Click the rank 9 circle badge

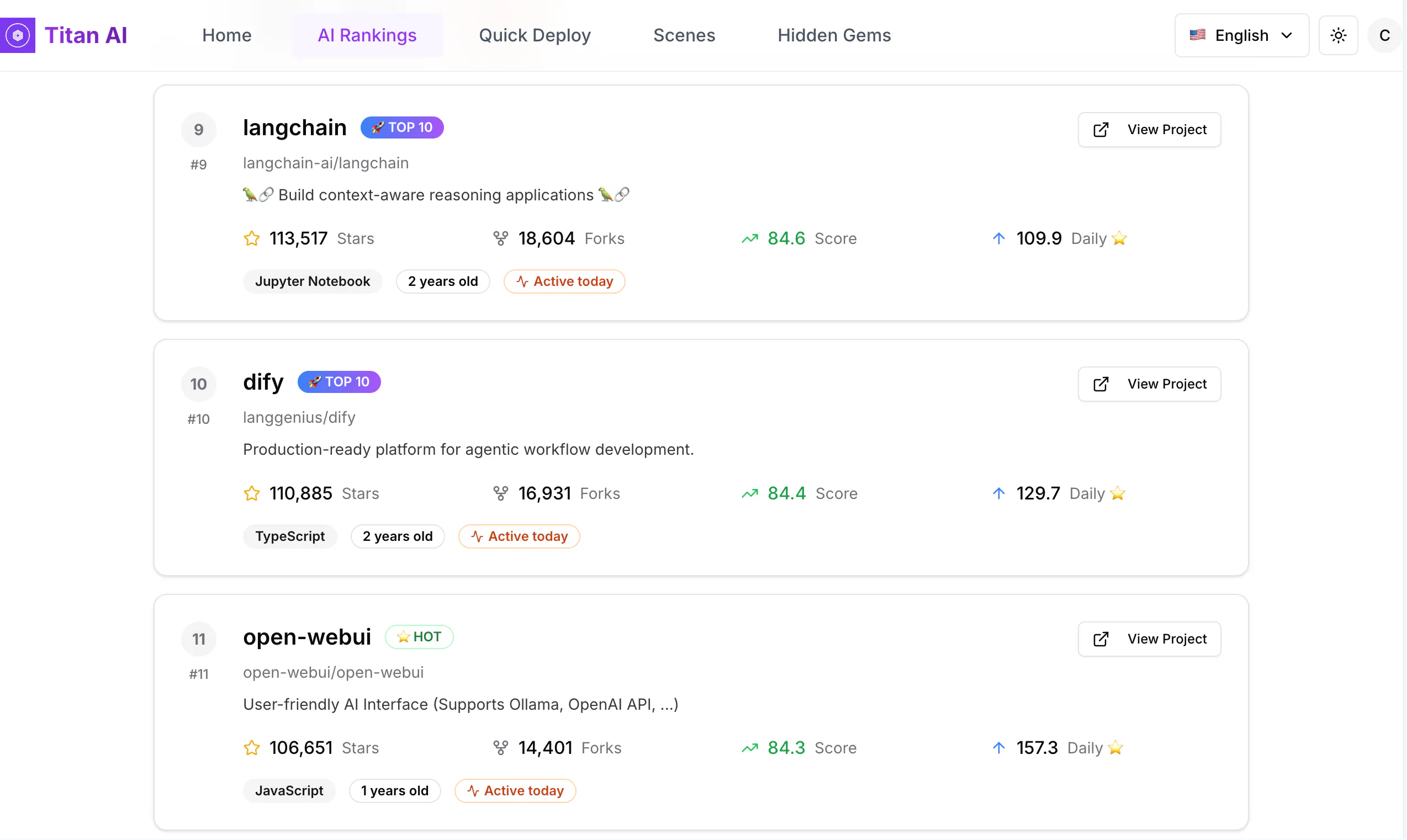click(x=199, y=130)
